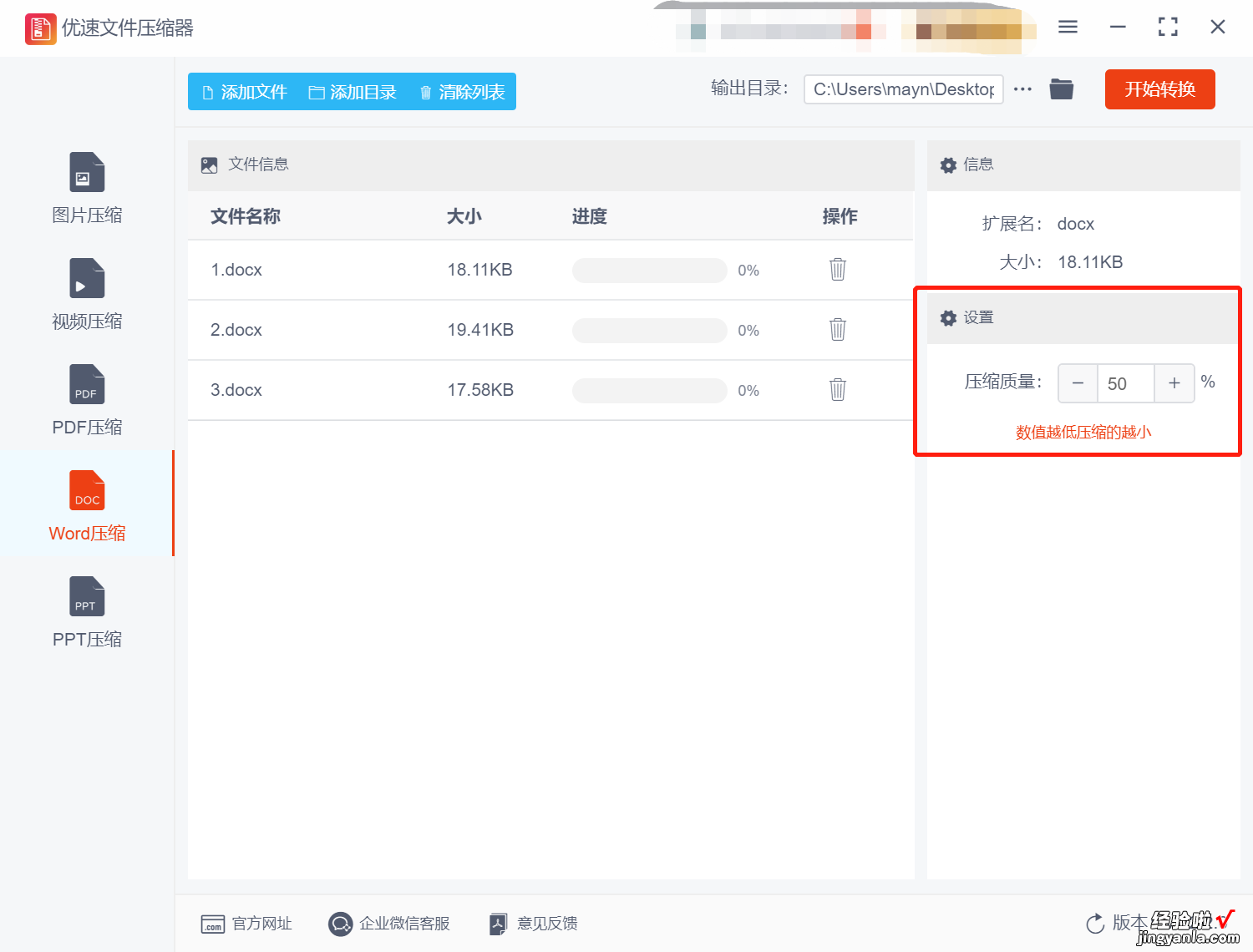This screenshot has width=1253, height=952.
Task: Open the output path ellipsis browse button
Action: click(1022, 89)
